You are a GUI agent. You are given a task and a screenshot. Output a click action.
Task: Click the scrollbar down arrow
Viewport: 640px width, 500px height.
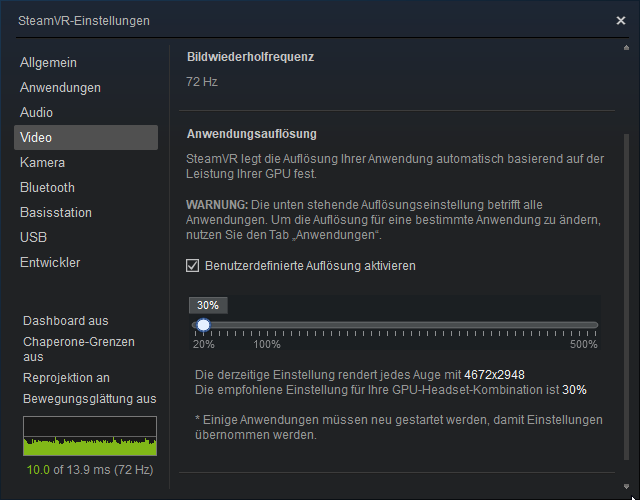pyautogui.click(x=626, y=486)
